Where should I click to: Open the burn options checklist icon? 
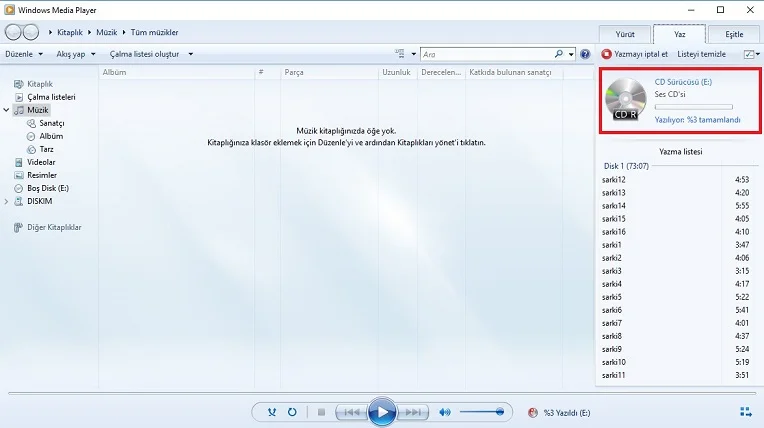(x=749, y=54)
